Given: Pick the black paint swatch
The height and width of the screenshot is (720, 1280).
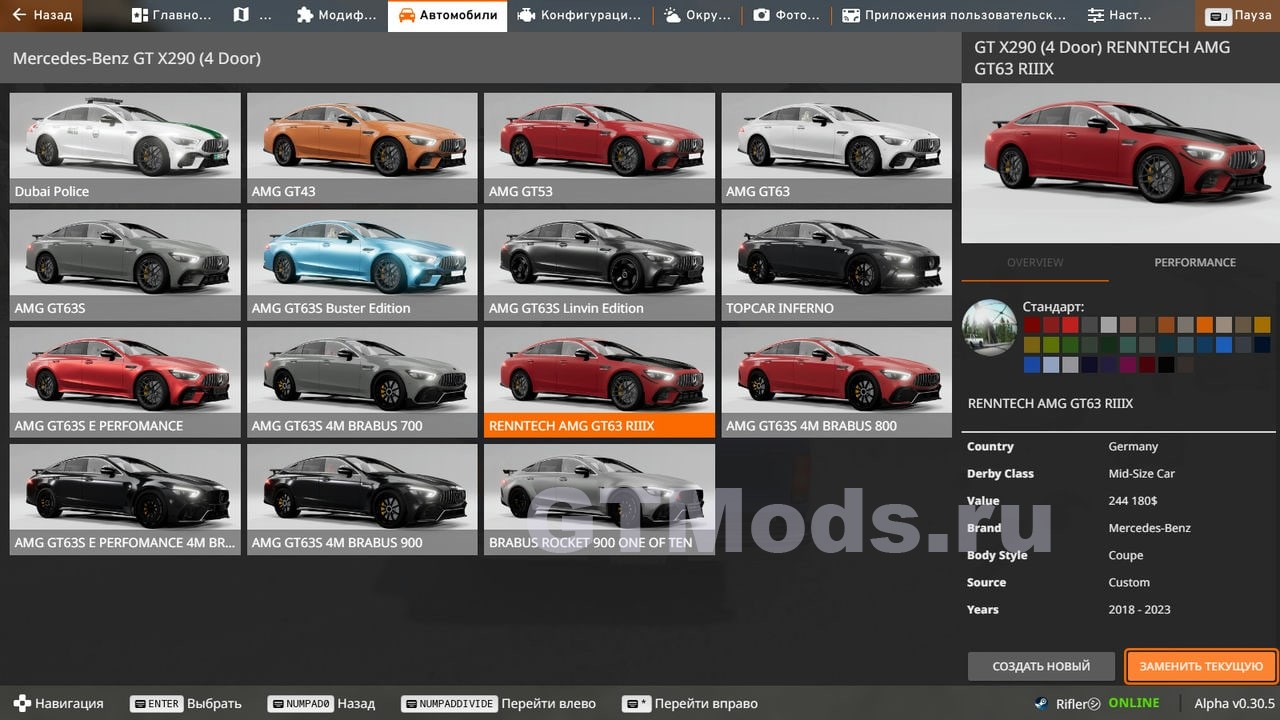Looking at the screenshot, I should tap(1166, 365).
